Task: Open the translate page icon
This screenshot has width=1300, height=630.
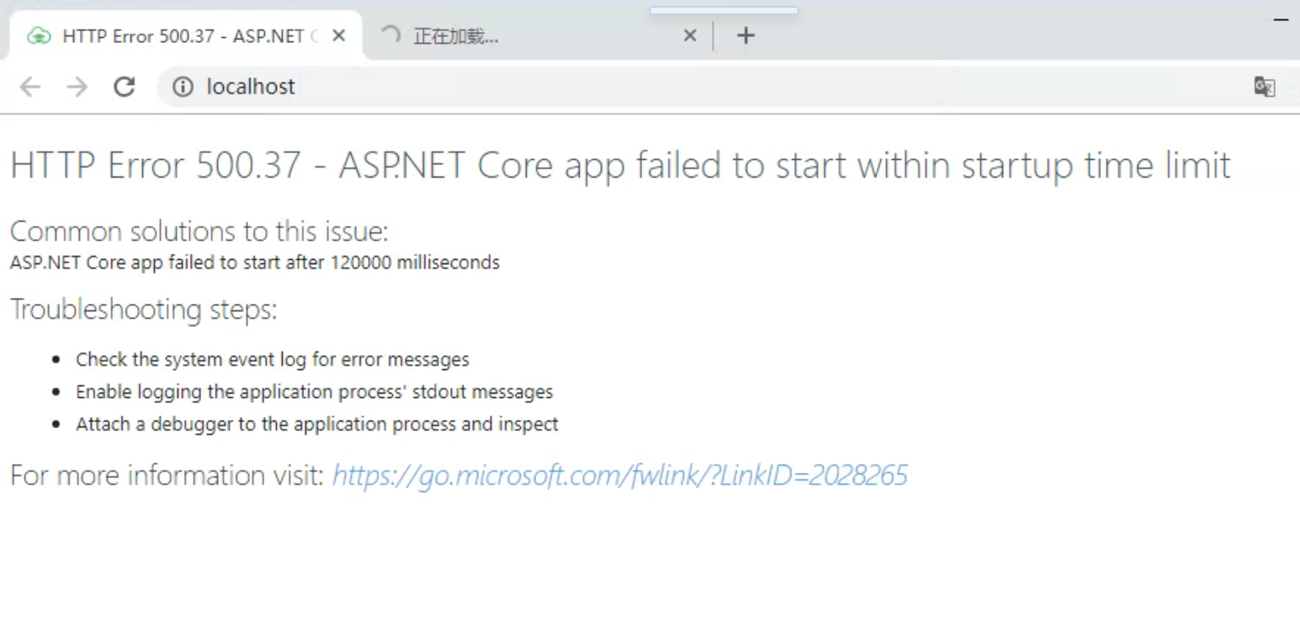Action: point(1264,87)
